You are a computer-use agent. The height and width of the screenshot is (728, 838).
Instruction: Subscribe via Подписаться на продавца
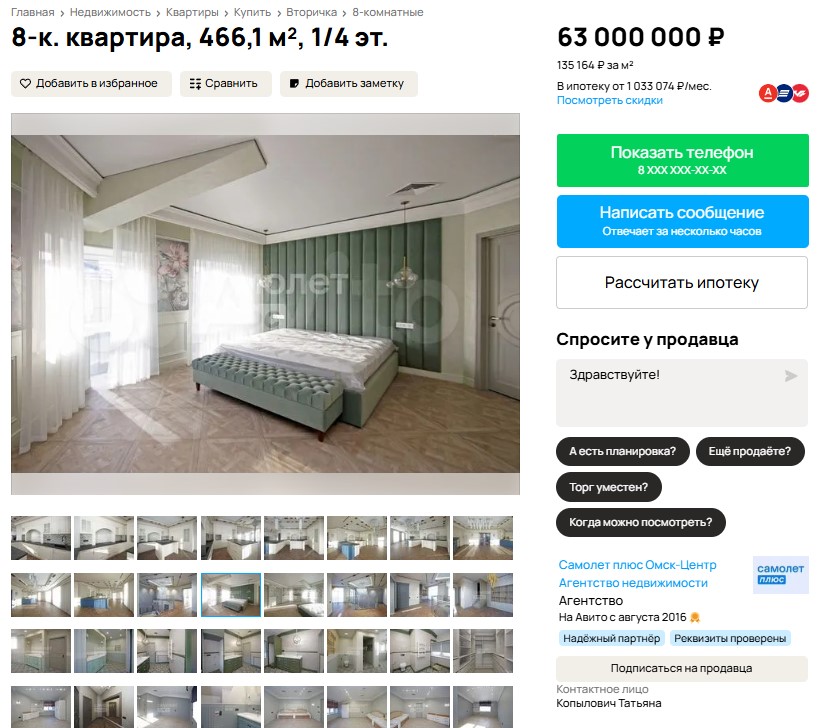tap(682, 668)
